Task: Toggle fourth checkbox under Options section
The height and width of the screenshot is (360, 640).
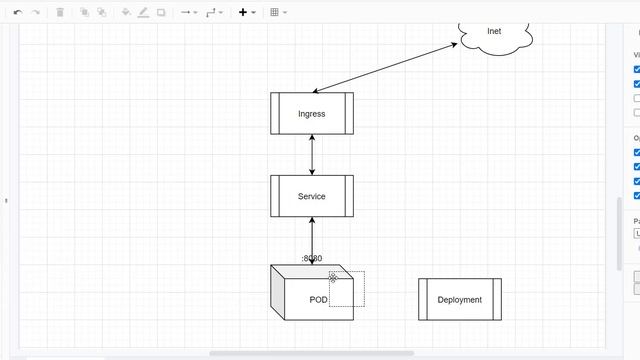Action: [x=637, y=196]
